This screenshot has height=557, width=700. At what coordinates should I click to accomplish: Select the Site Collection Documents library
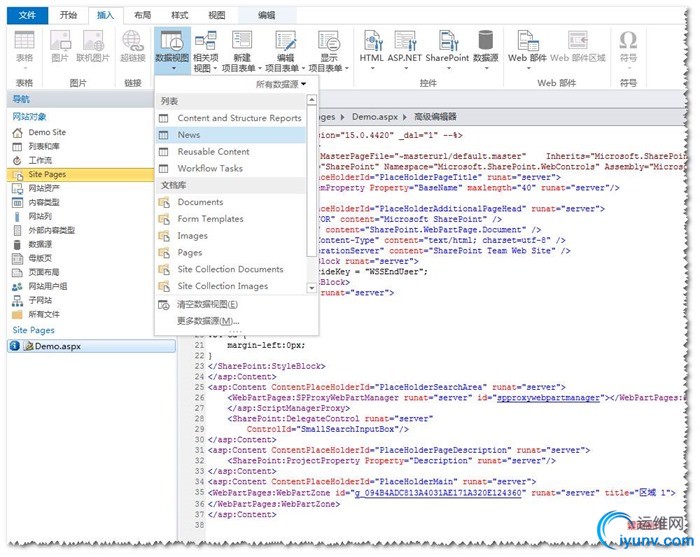(231, 270)
